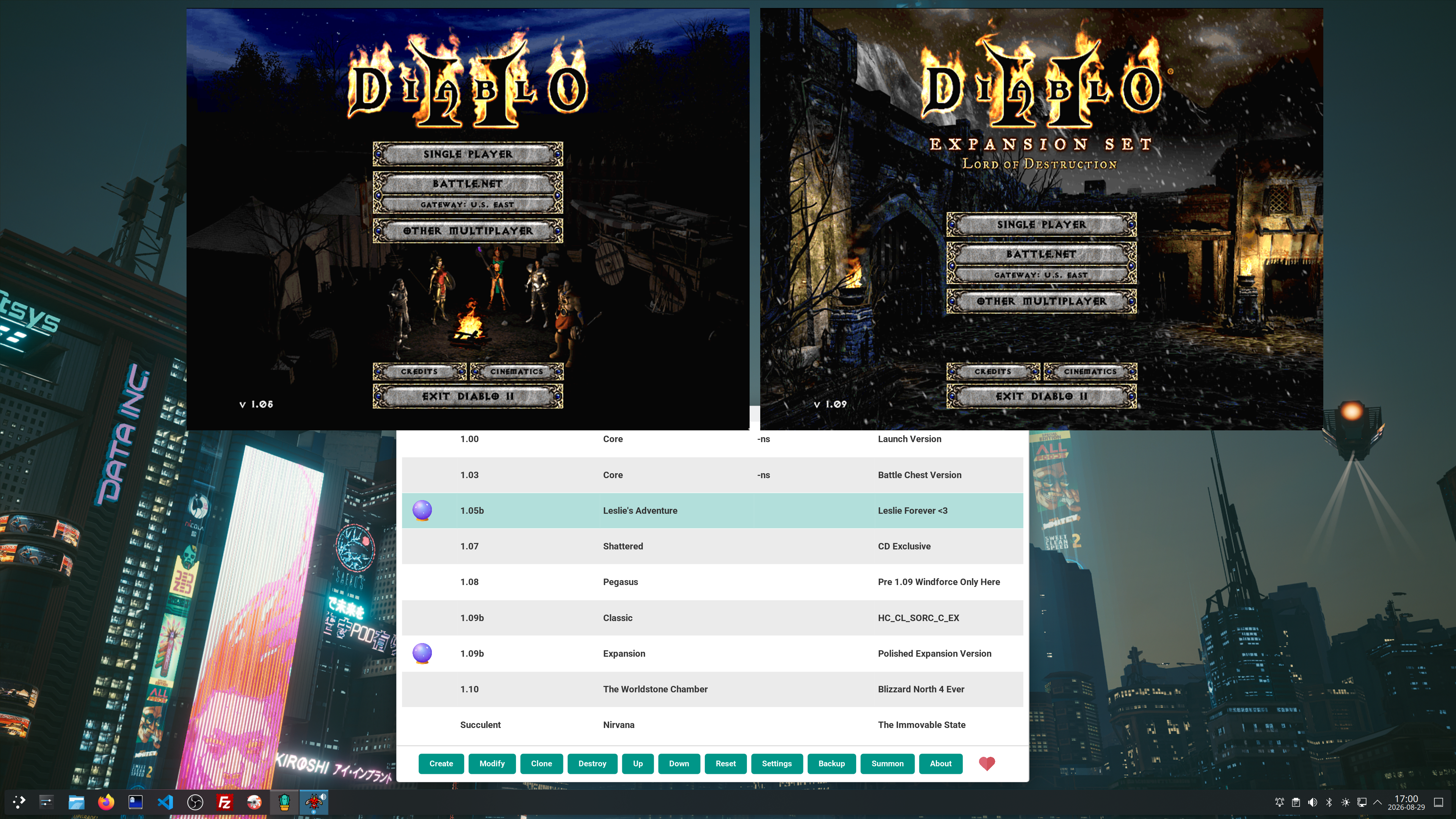Viewport: 1456px width, 819px height.
Task: Click the Backup button
Action: click(x=832, y=764)
